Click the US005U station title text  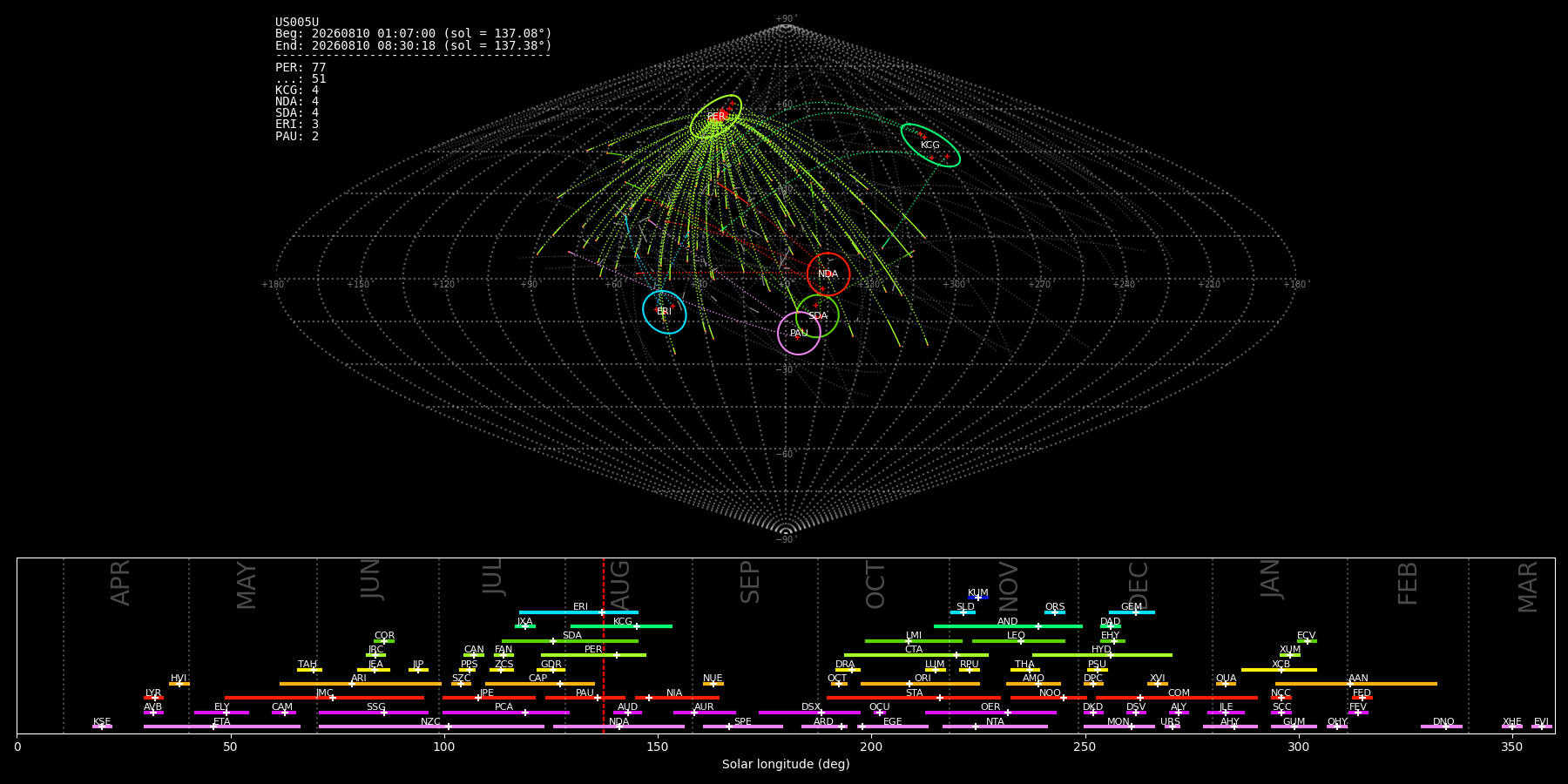point(297,23)
